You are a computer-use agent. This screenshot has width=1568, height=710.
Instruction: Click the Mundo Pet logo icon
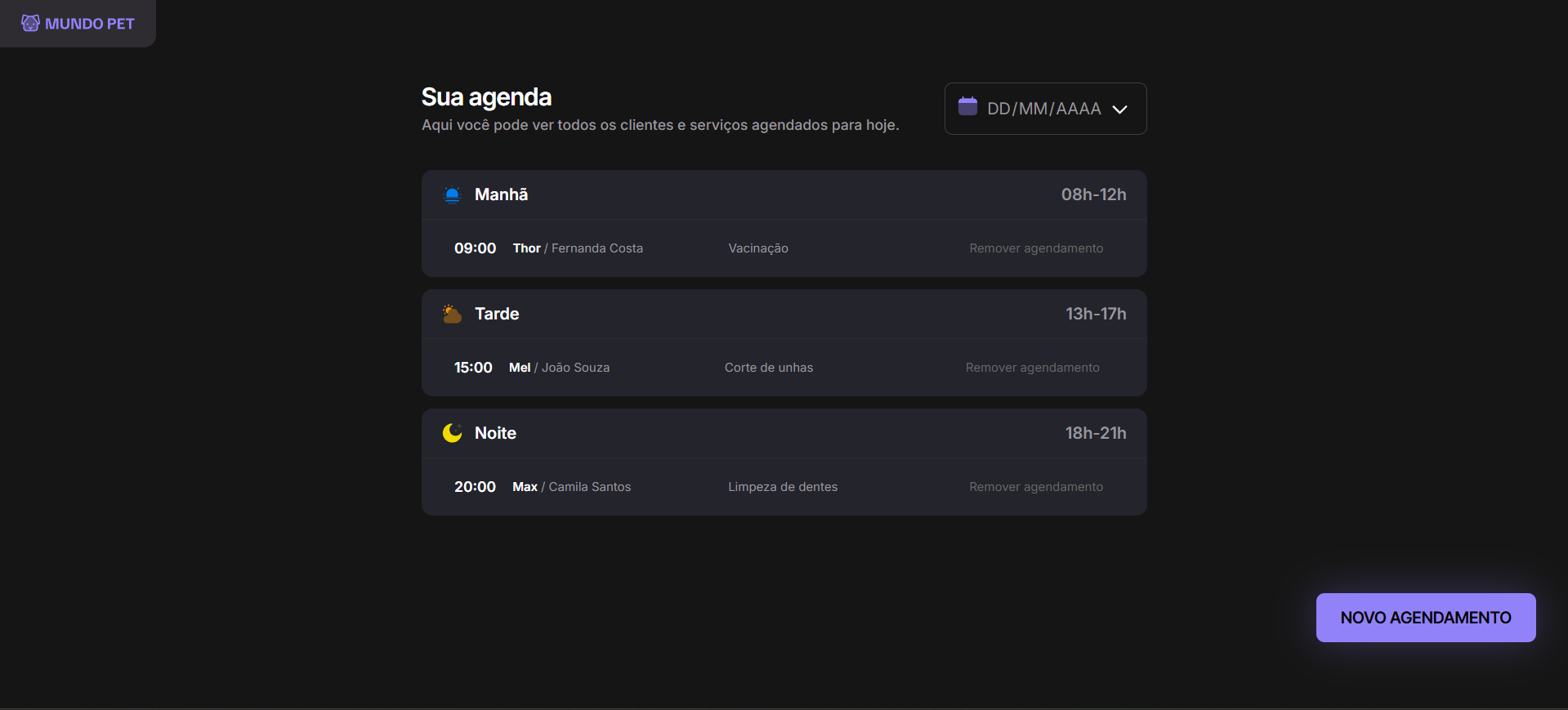tap(30, 23)
